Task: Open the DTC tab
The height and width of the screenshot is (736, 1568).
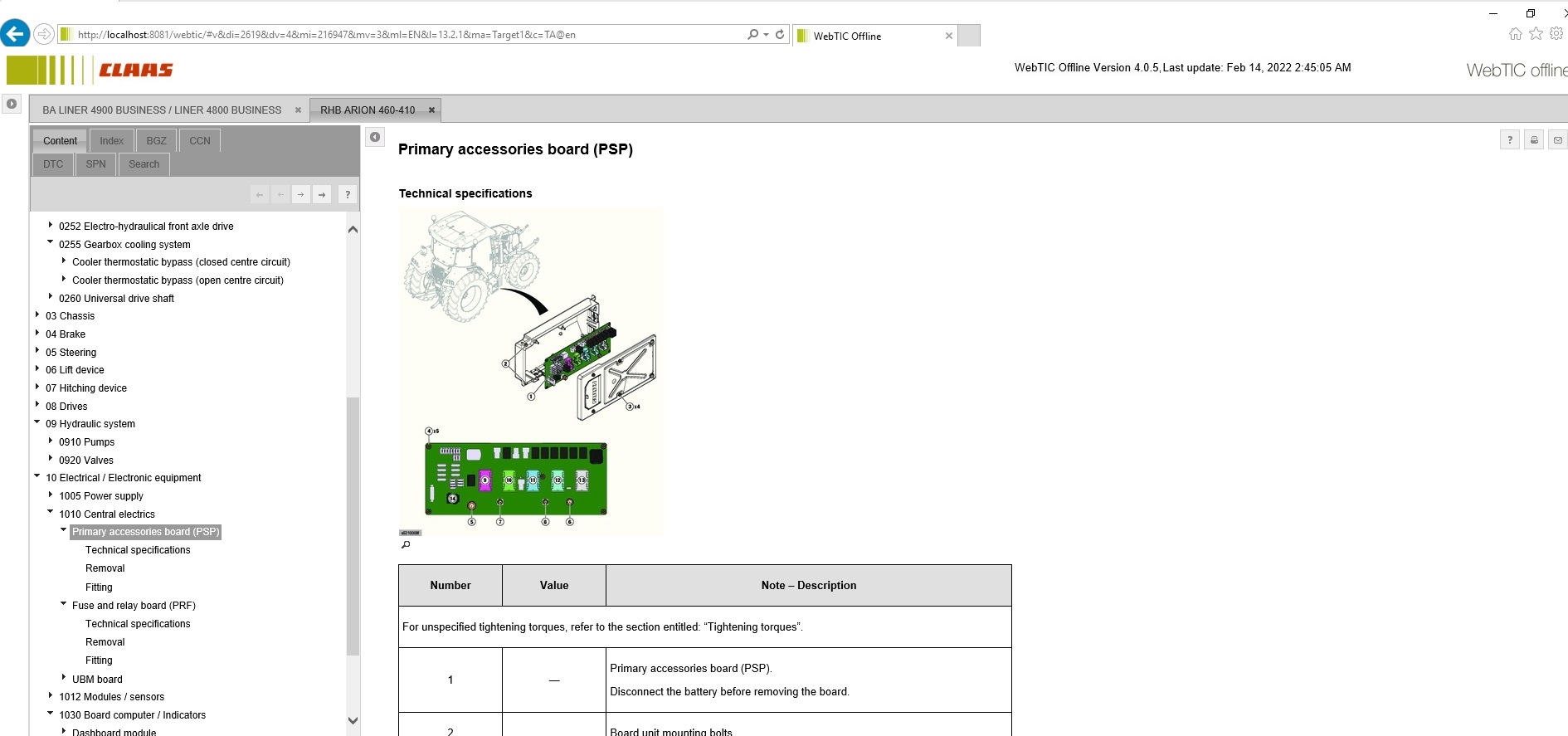Action: coord(53,164)
